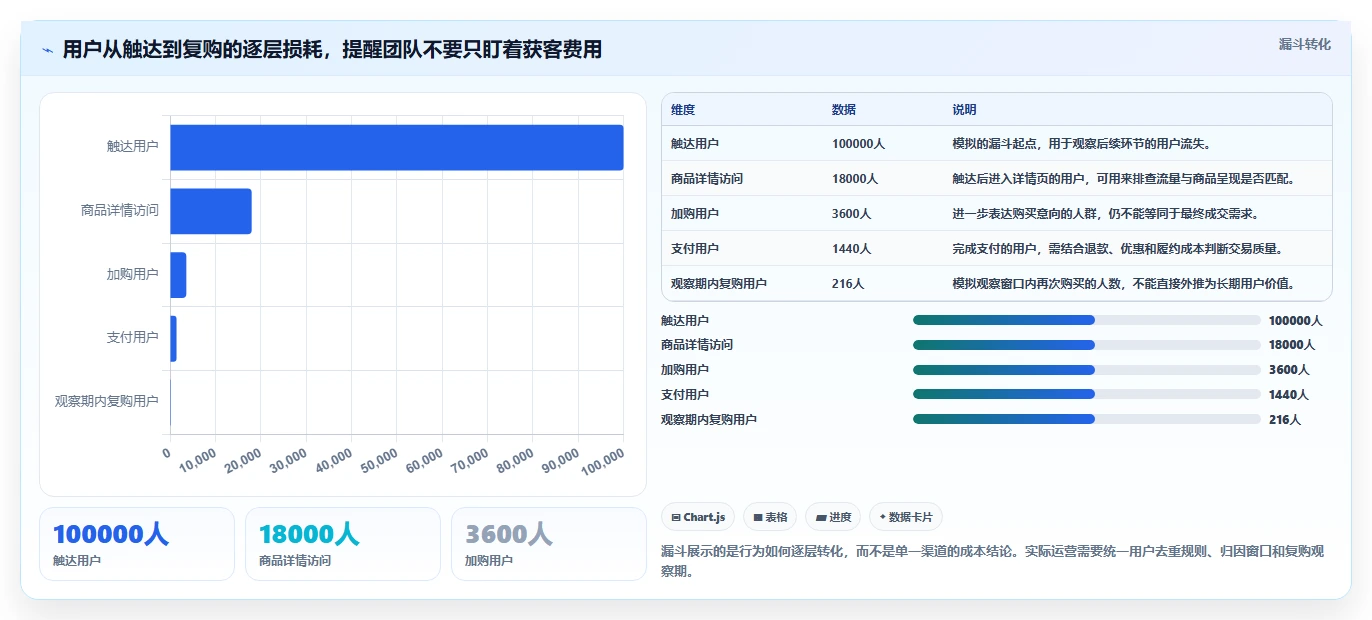Click 支付用户 in the table's first column

(x=695, y=249)
